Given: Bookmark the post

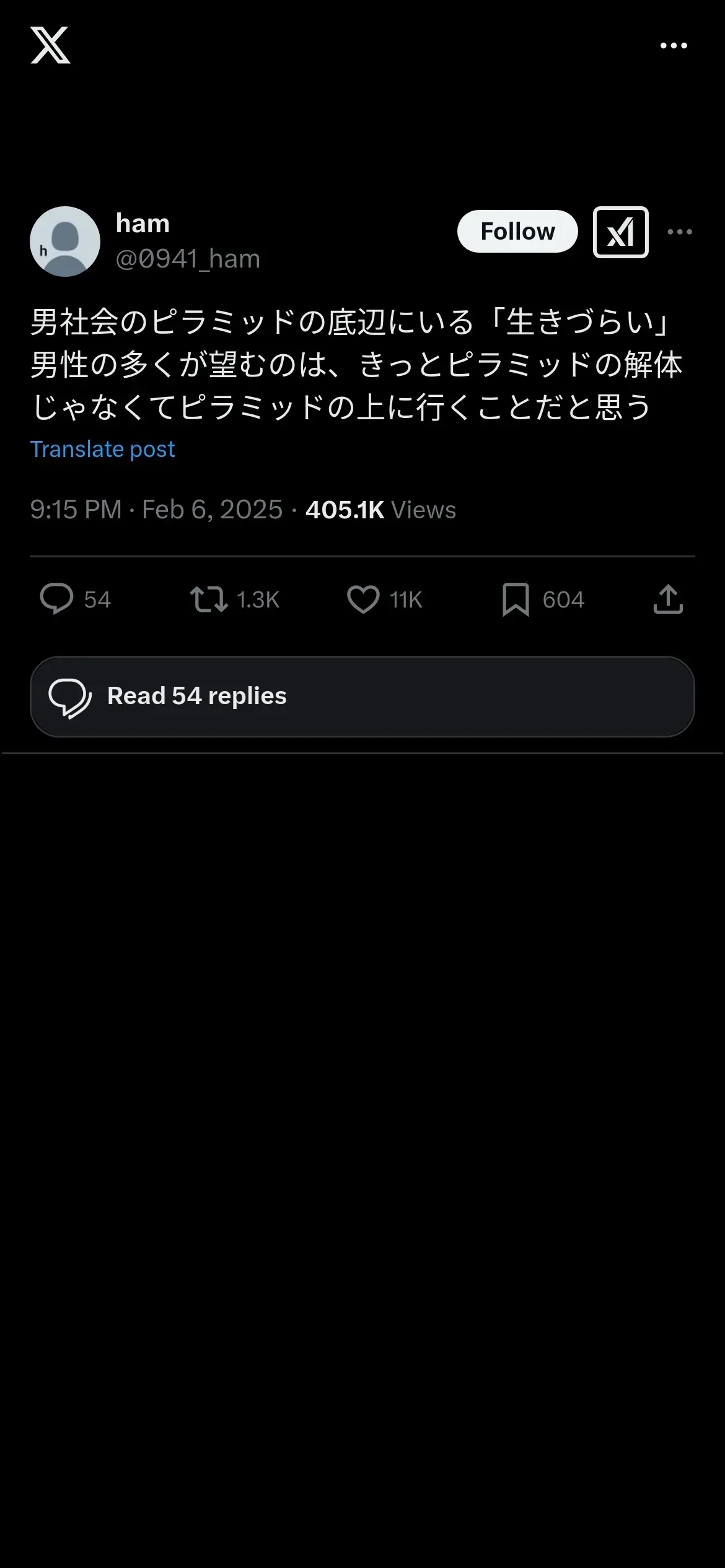Looking at the screenshot, I should coord(516,599).
